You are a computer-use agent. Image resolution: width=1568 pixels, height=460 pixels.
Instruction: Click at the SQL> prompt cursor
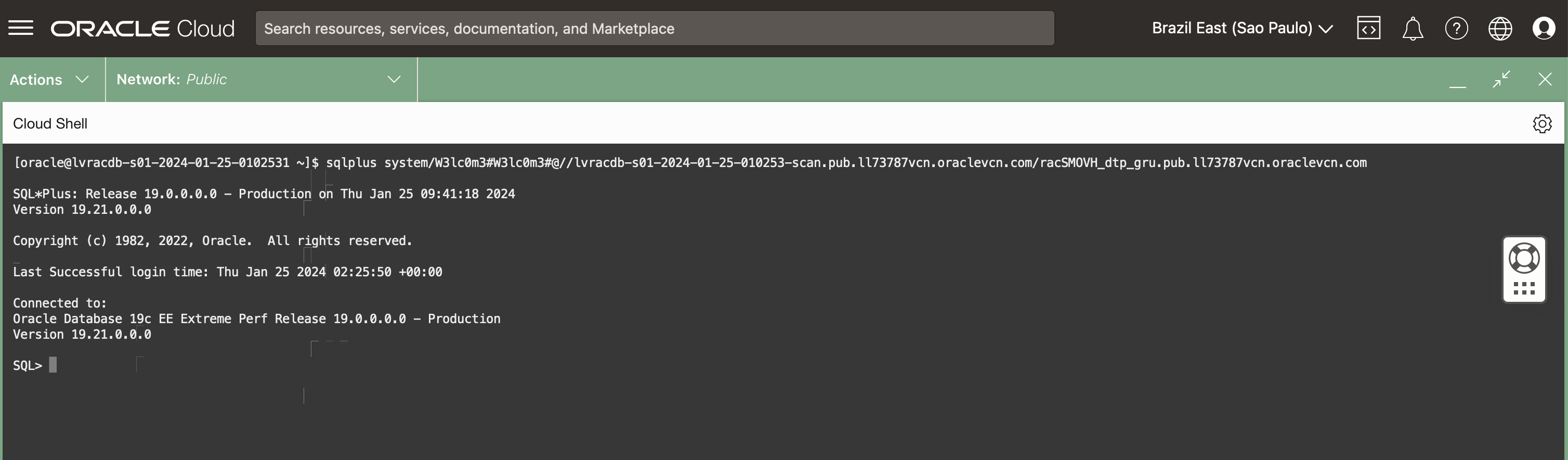(x=53, y=365)
